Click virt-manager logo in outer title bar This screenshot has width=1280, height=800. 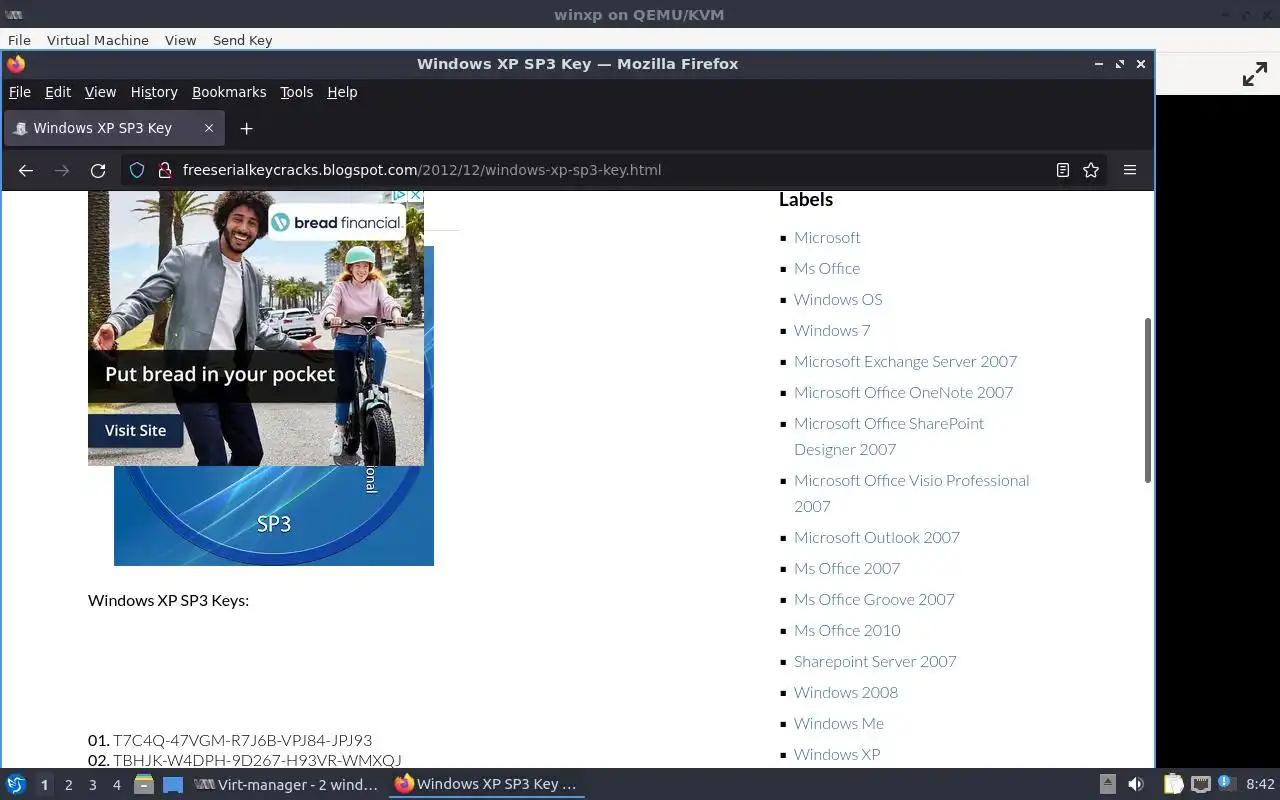[14, 14]
